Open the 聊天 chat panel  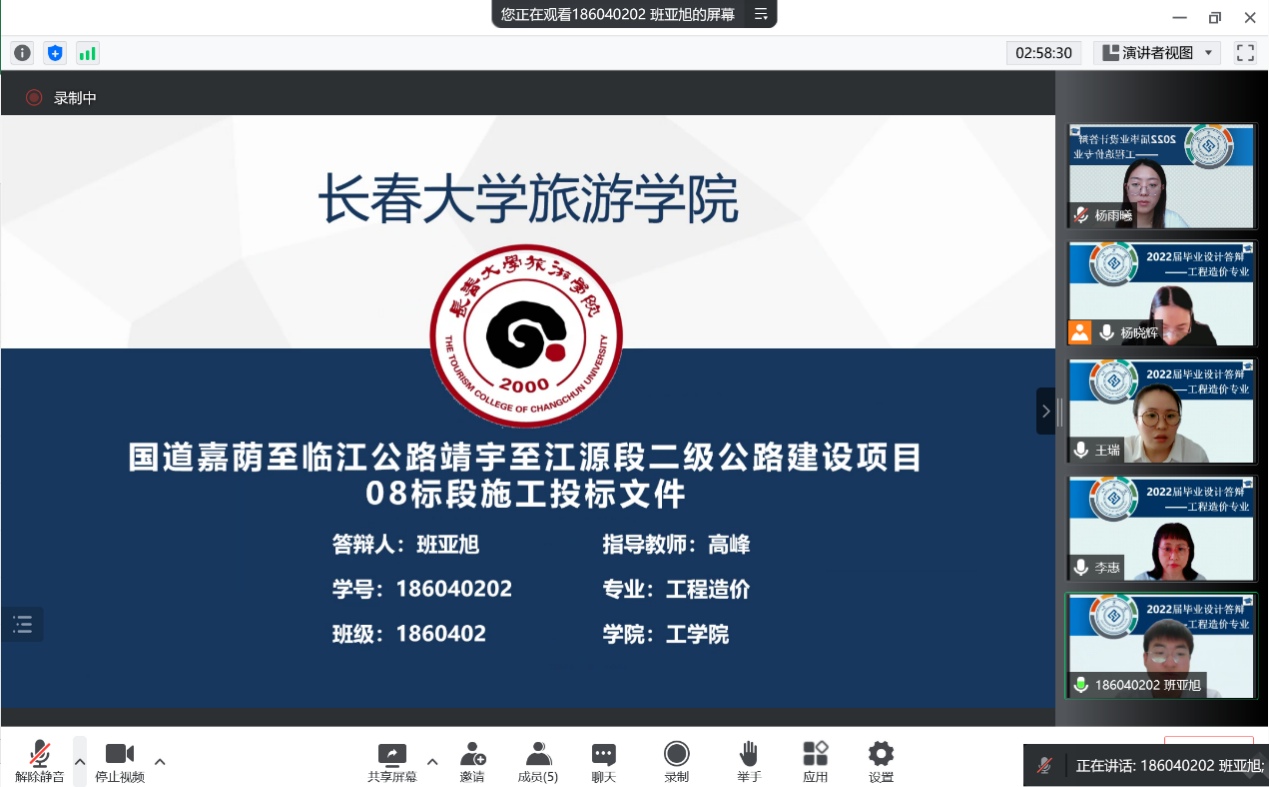click(603, 762)
